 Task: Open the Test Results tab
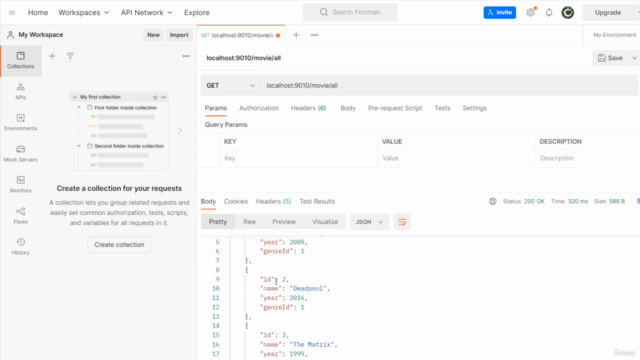(x=317, y=202)
